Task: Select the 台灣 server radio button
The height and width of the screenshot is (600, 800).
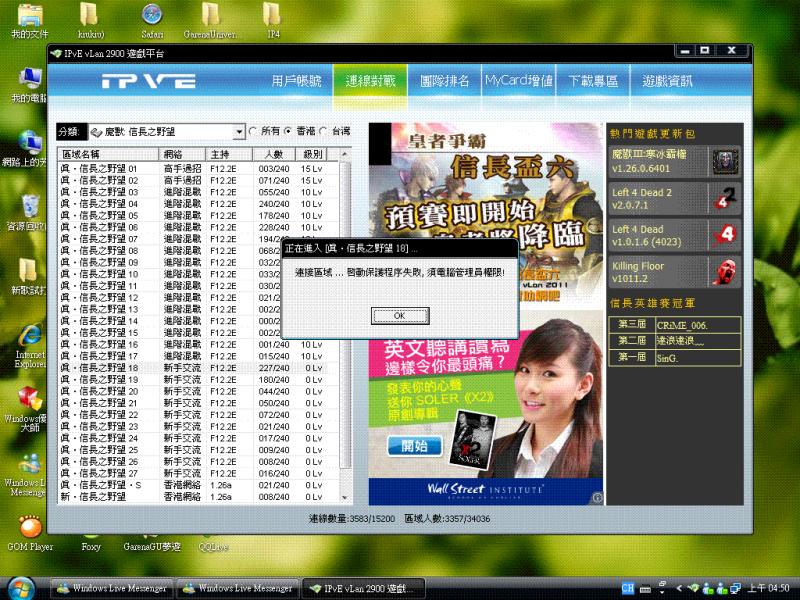Action: pos(324,130)
